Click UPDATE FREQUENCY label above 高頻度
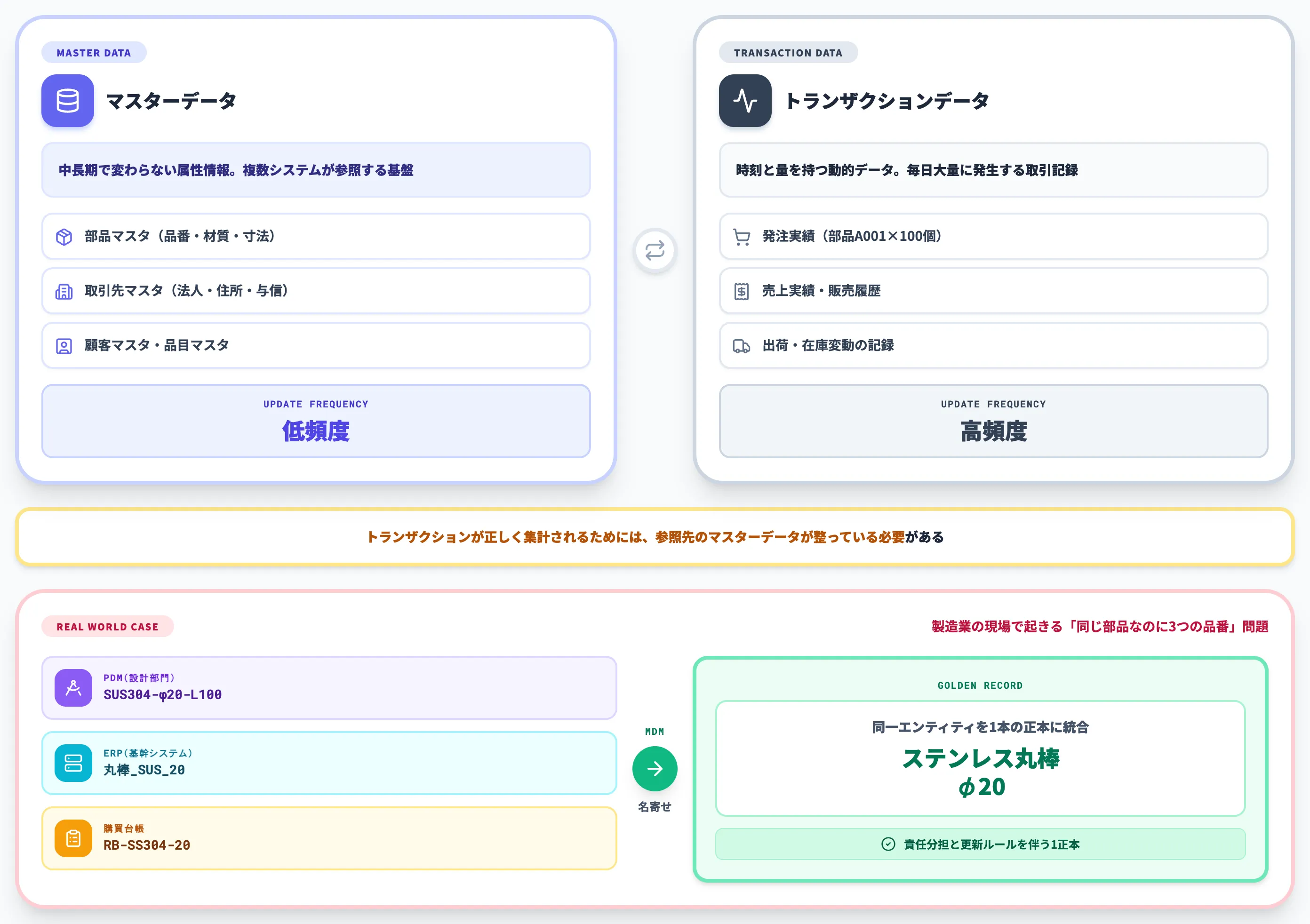This screenshot has width=1310, height=924. (x=993, y=404)
